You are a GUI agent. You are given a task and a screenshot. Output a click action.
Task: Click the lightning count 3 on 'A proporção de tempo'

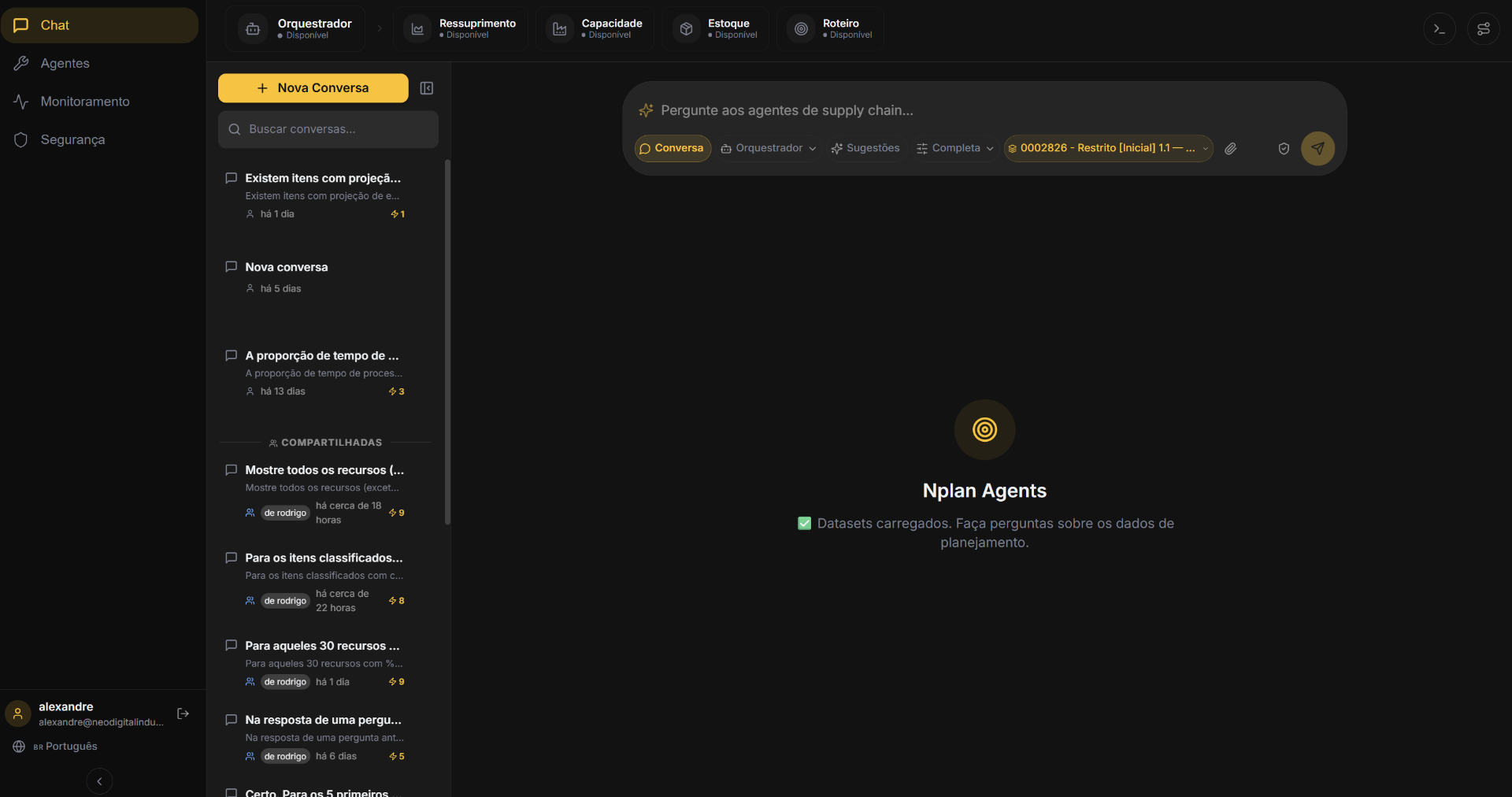397,391
